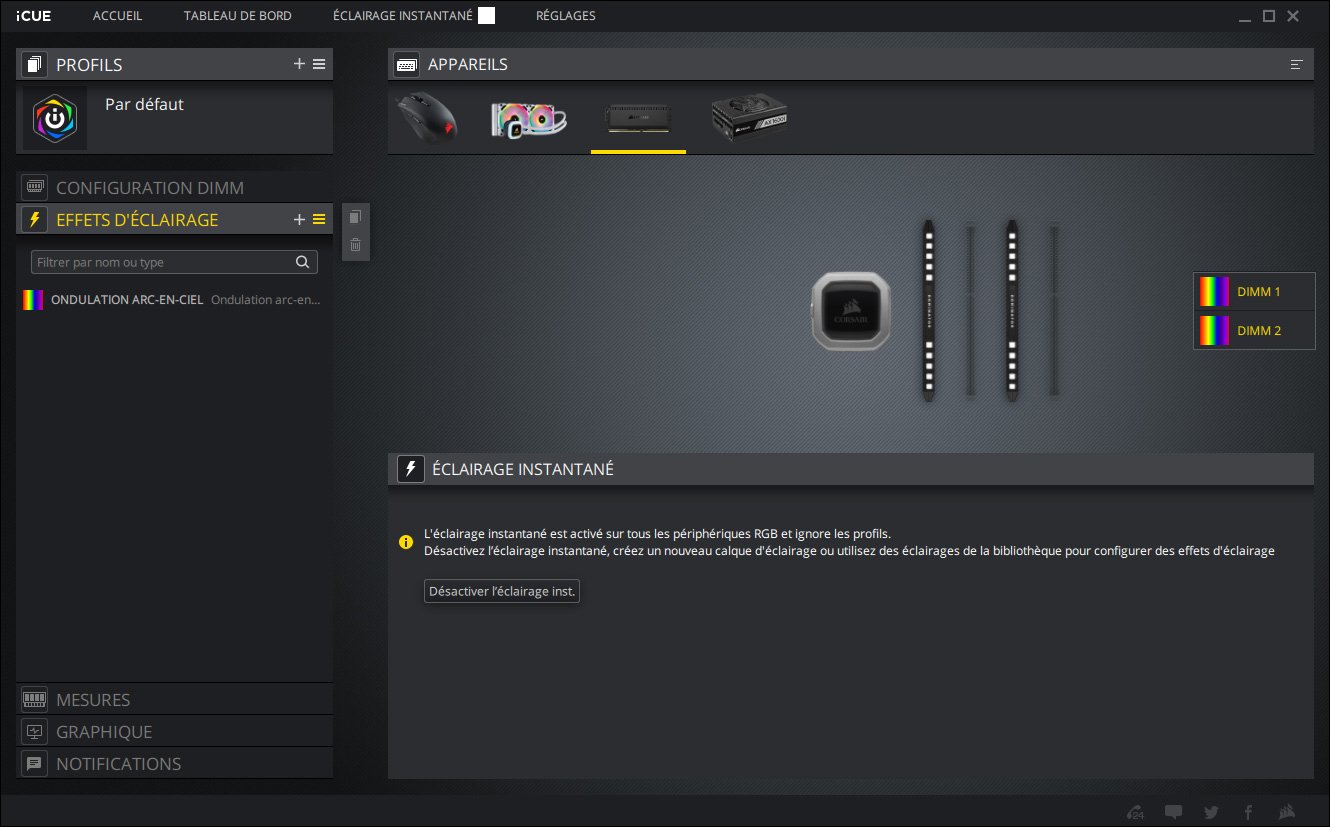
Task: Click the PROFILS panel icon
Action: coord(34,65)
